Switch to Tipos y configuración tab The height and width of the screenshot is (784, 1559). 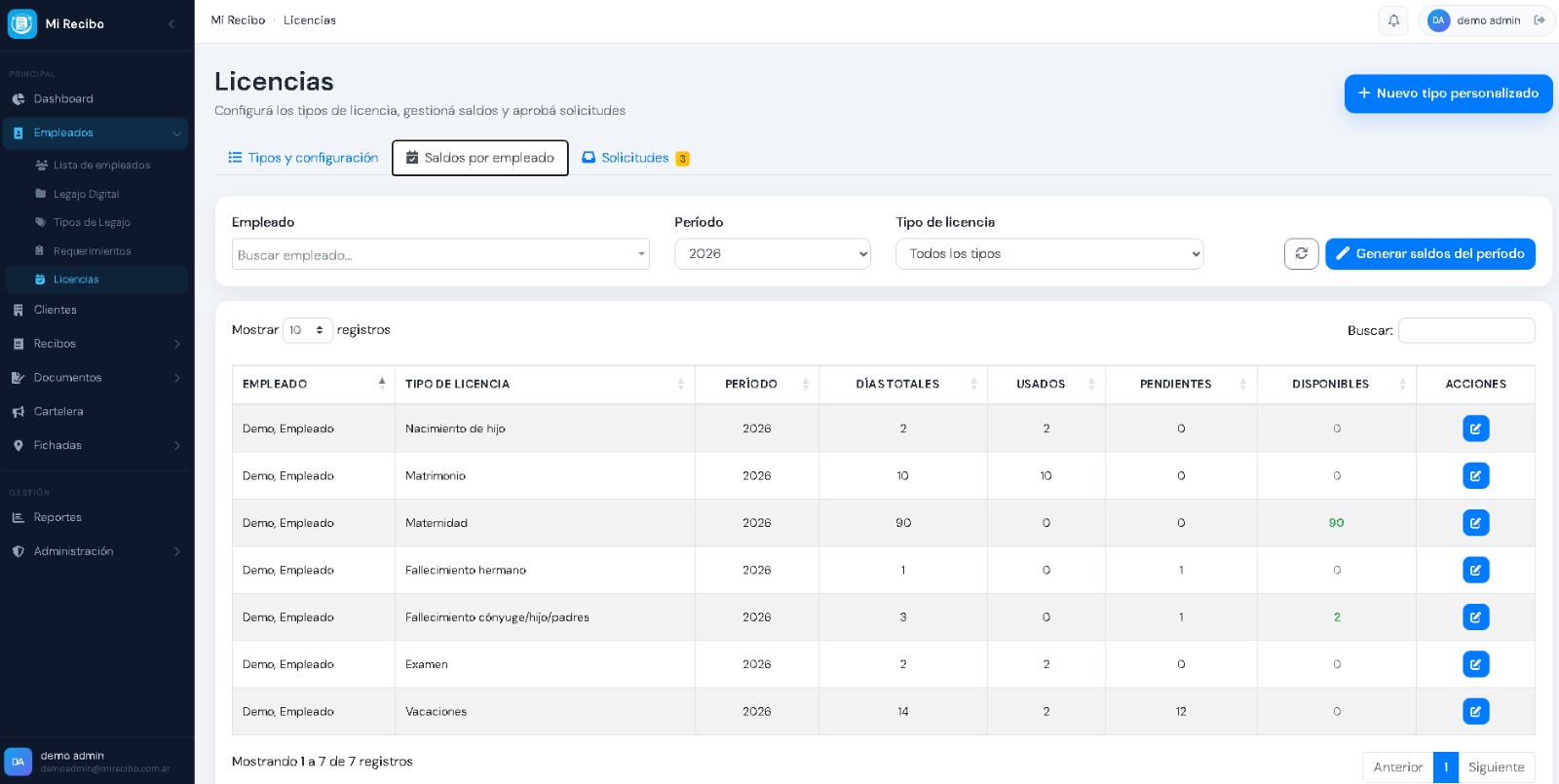tap(303, 158)
